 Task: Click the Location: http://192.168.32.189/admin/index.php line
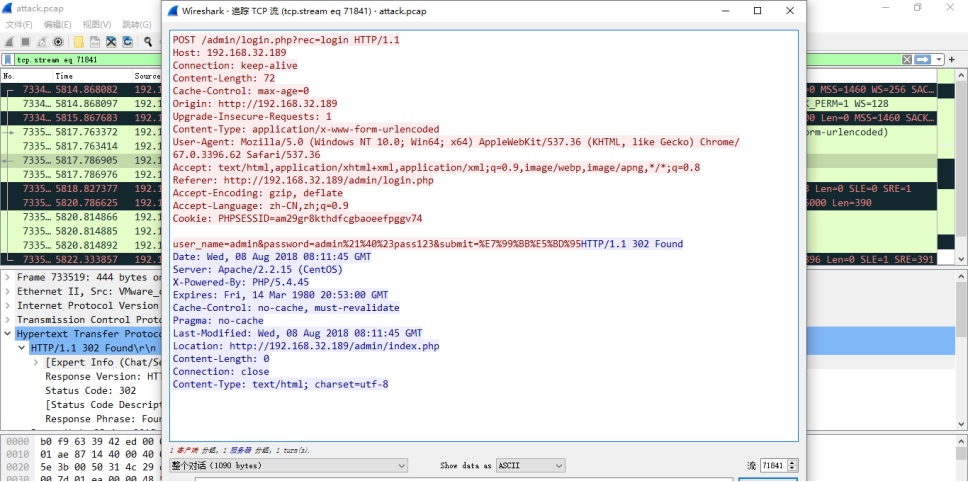point(306,346)
